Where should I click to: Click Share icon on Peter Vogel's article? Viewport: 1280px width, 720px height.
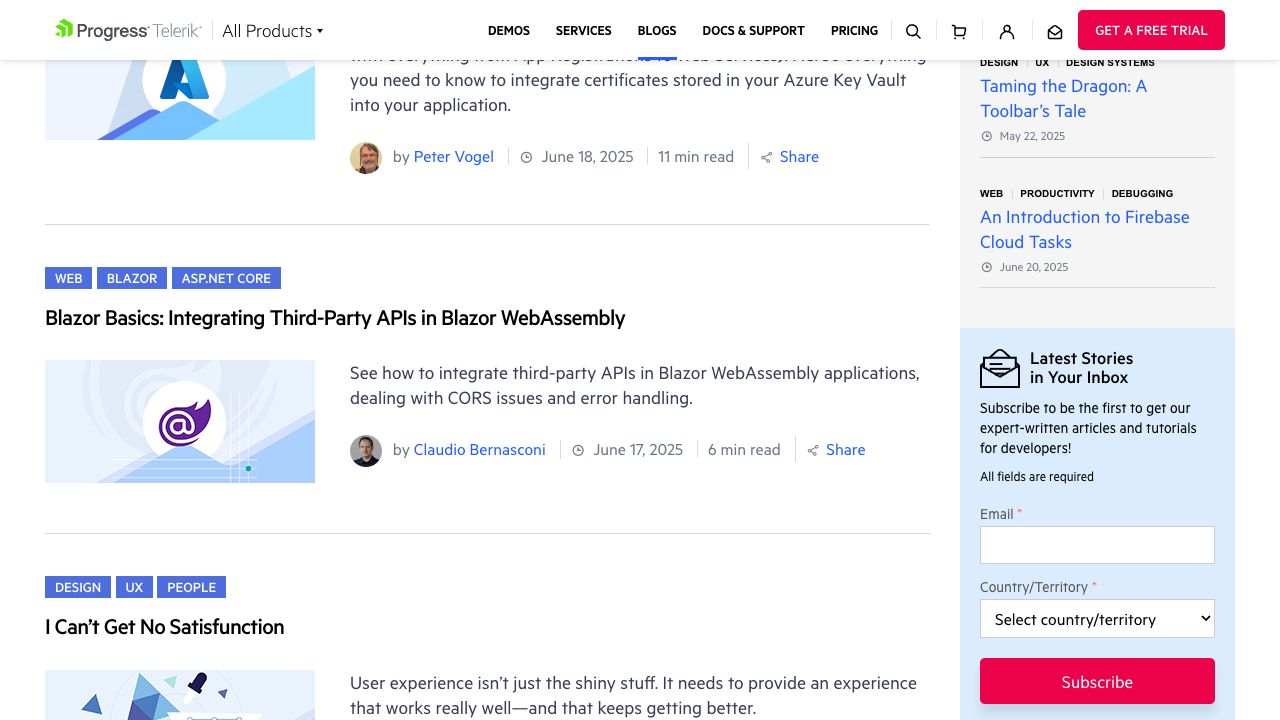pyautogui.click(x=767, y=157)
